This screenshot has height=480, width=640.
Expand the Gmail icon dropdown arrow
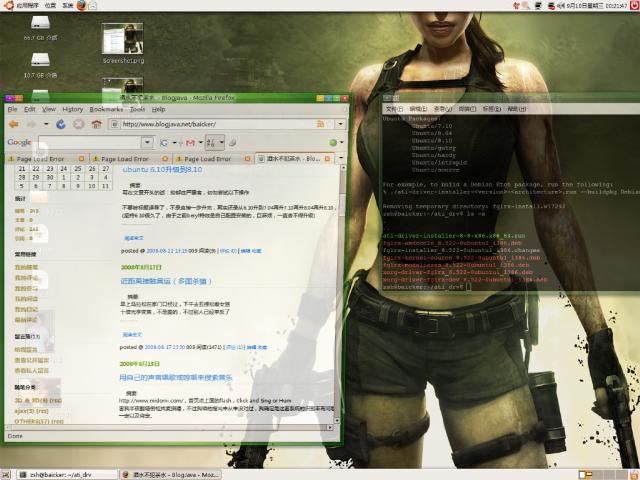(x=200, y=142)
